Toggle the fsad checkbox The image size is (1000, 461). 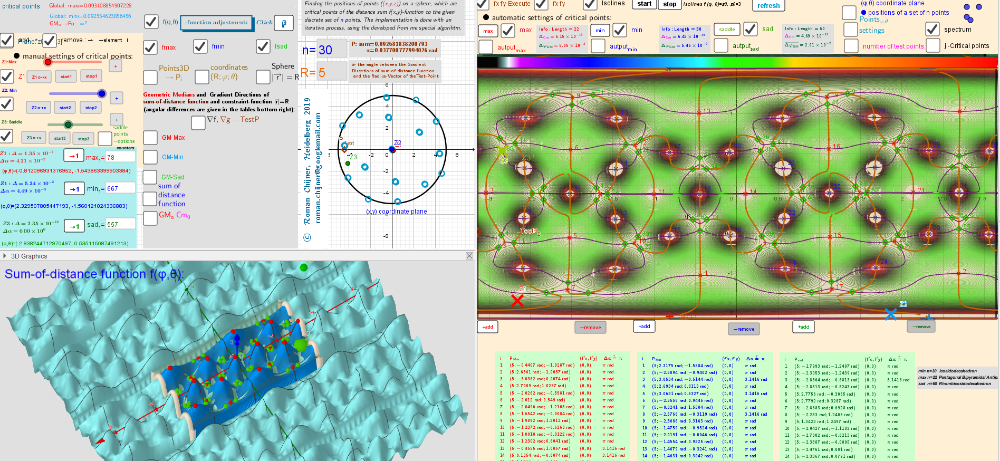coord(263,47)
